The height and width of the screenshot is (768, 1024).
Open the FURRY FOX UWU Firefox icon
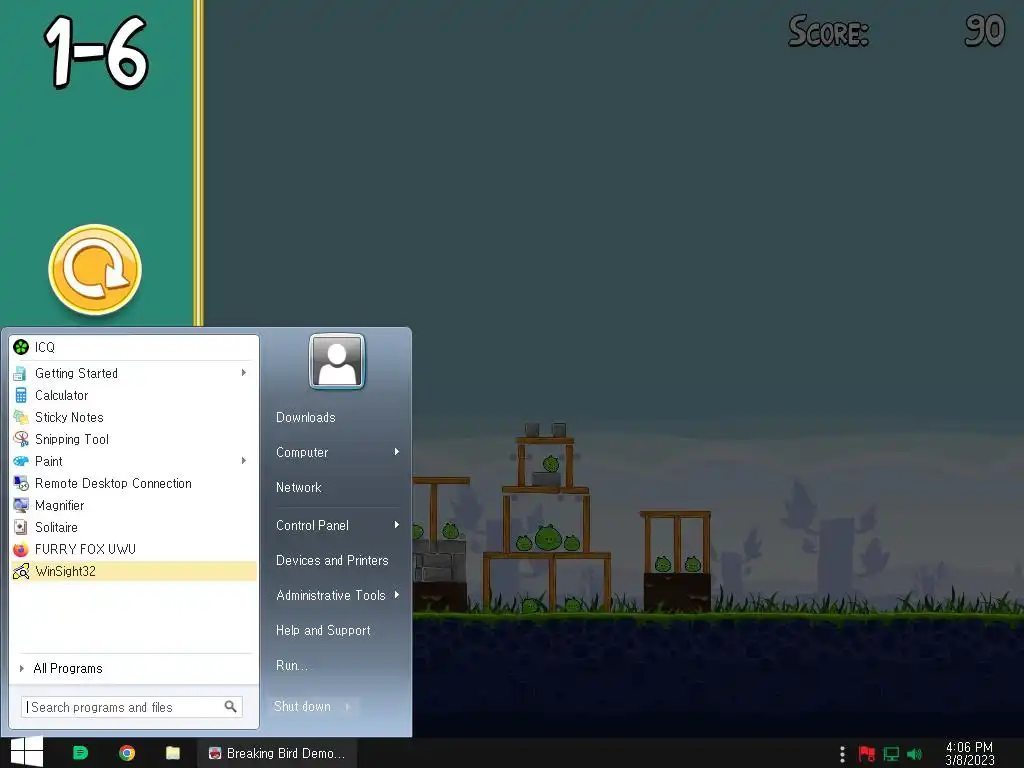[21, 549]
